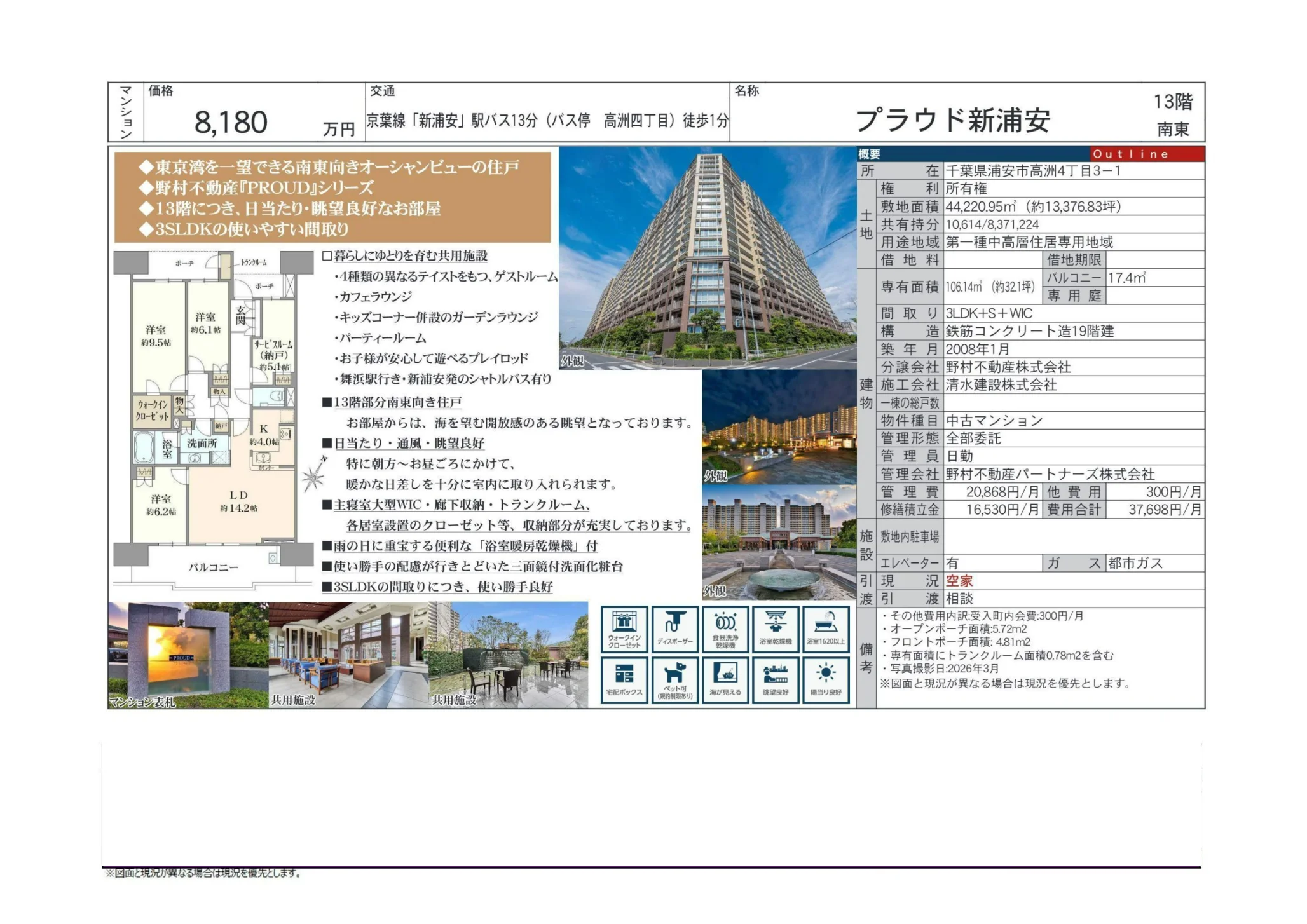Select the ペット可 dog icon
This screenshot has width=1307, height=924.
click(675, 680)
